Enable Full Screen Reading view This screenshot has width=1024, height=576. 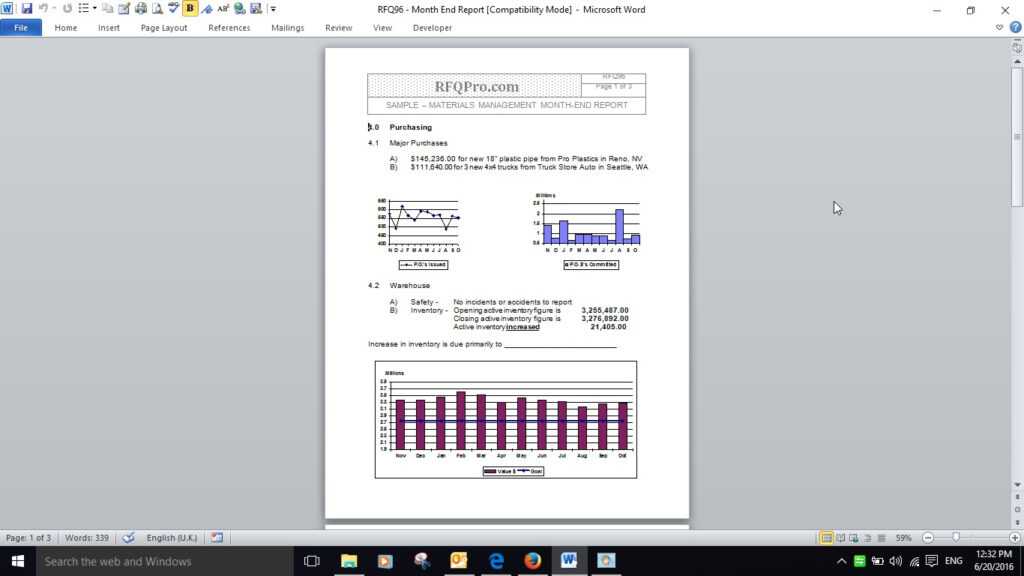(841, 537)
